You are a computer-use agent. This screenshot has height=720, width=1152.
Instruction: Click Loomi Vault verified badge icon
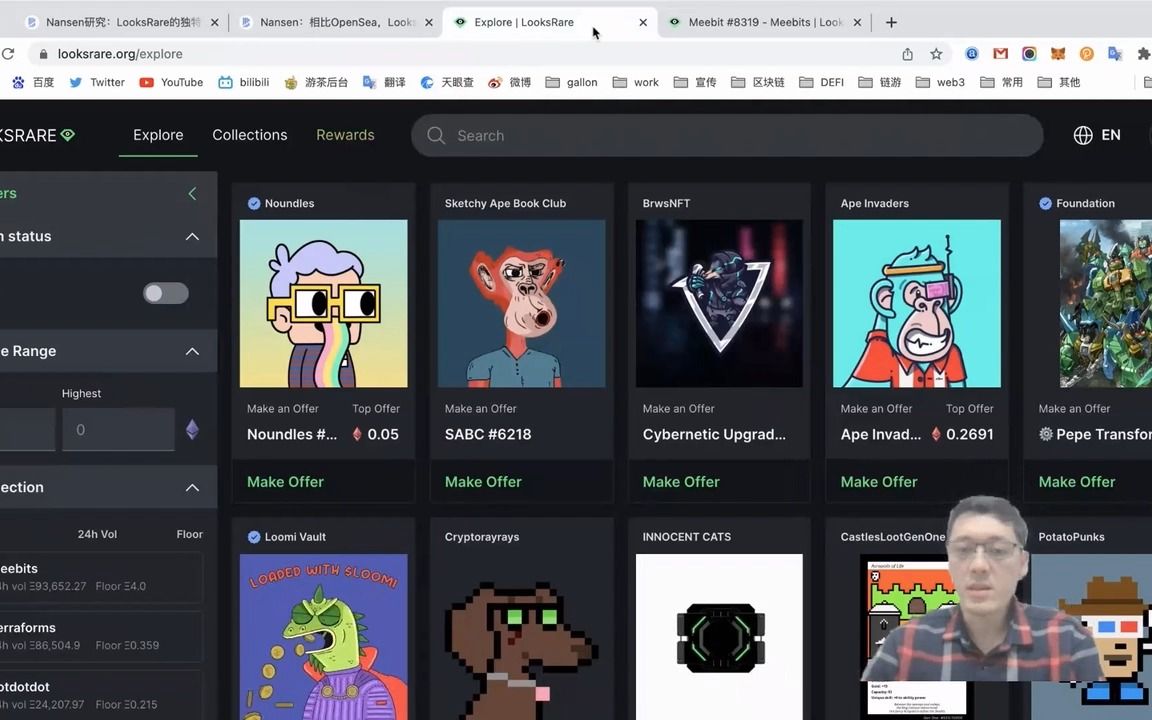click(253, 537)
